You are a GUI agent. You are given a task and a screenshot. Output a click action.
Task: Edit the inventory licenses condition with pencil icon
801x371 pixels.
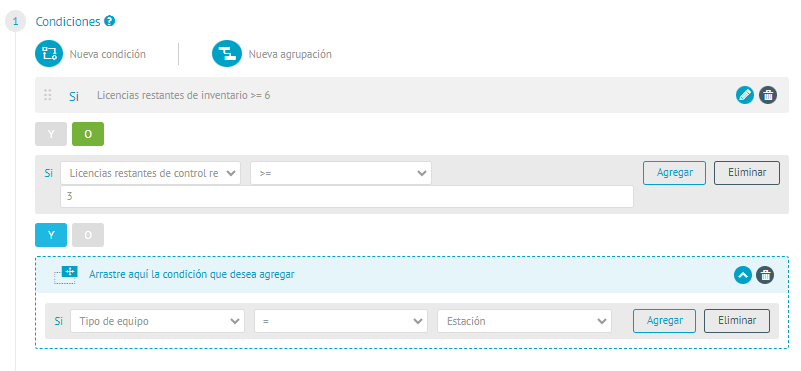[x=745, y=95]
